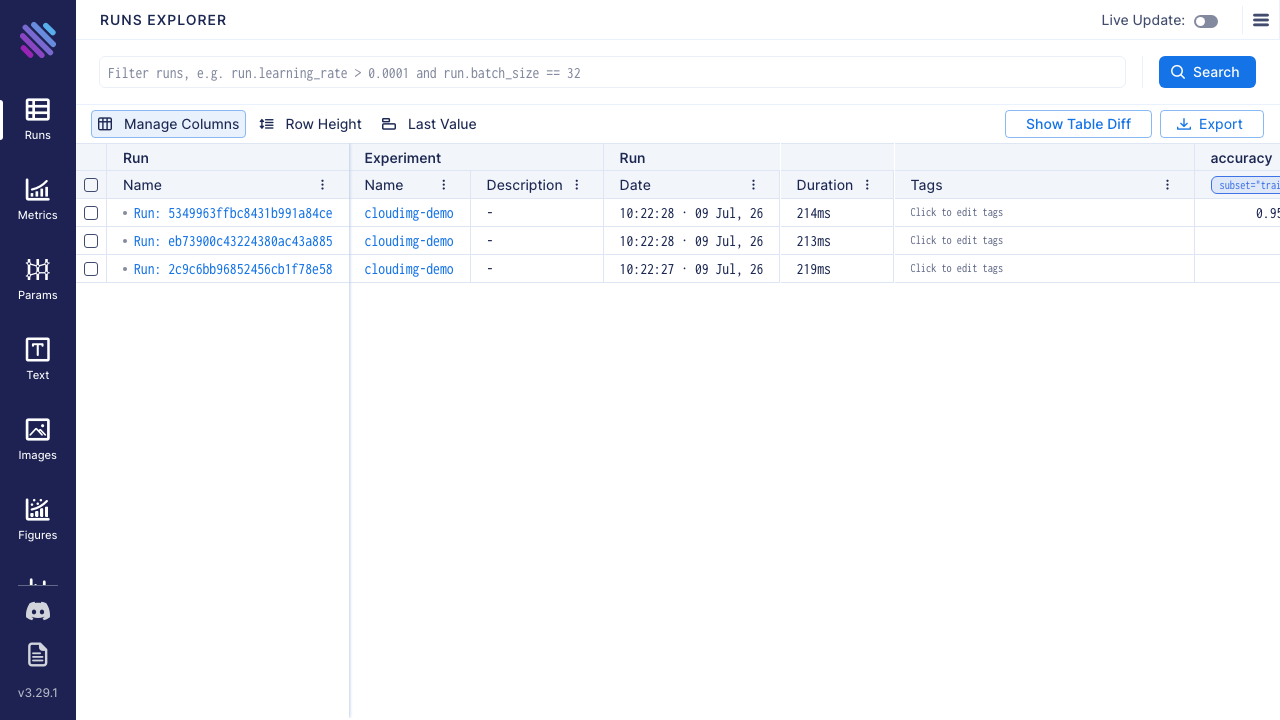Click the v3.29.1 version label
The image size is (1280, 720).
coord(38,692)
